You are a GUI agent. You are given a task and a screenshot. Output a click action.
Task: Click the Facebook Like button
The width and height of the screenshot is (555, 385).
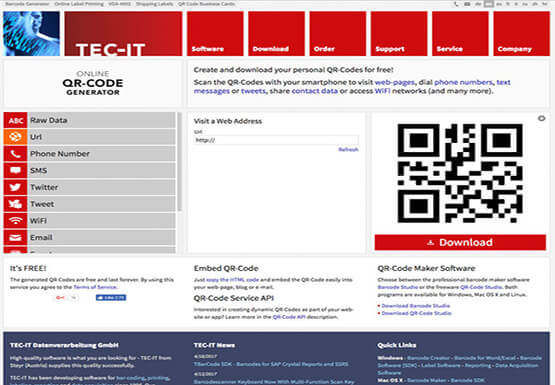pos(111,298)
